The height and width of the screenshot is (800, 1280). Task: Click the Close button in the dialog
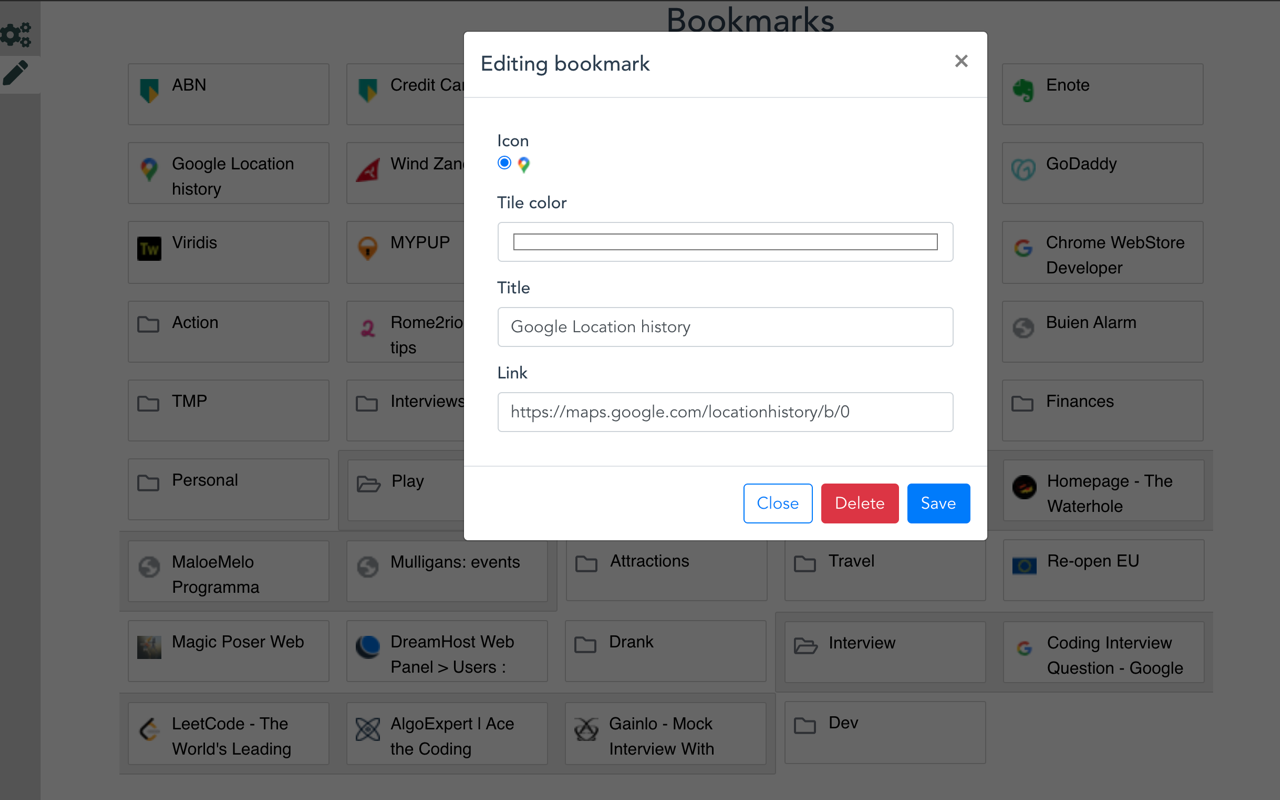[778, 503]
